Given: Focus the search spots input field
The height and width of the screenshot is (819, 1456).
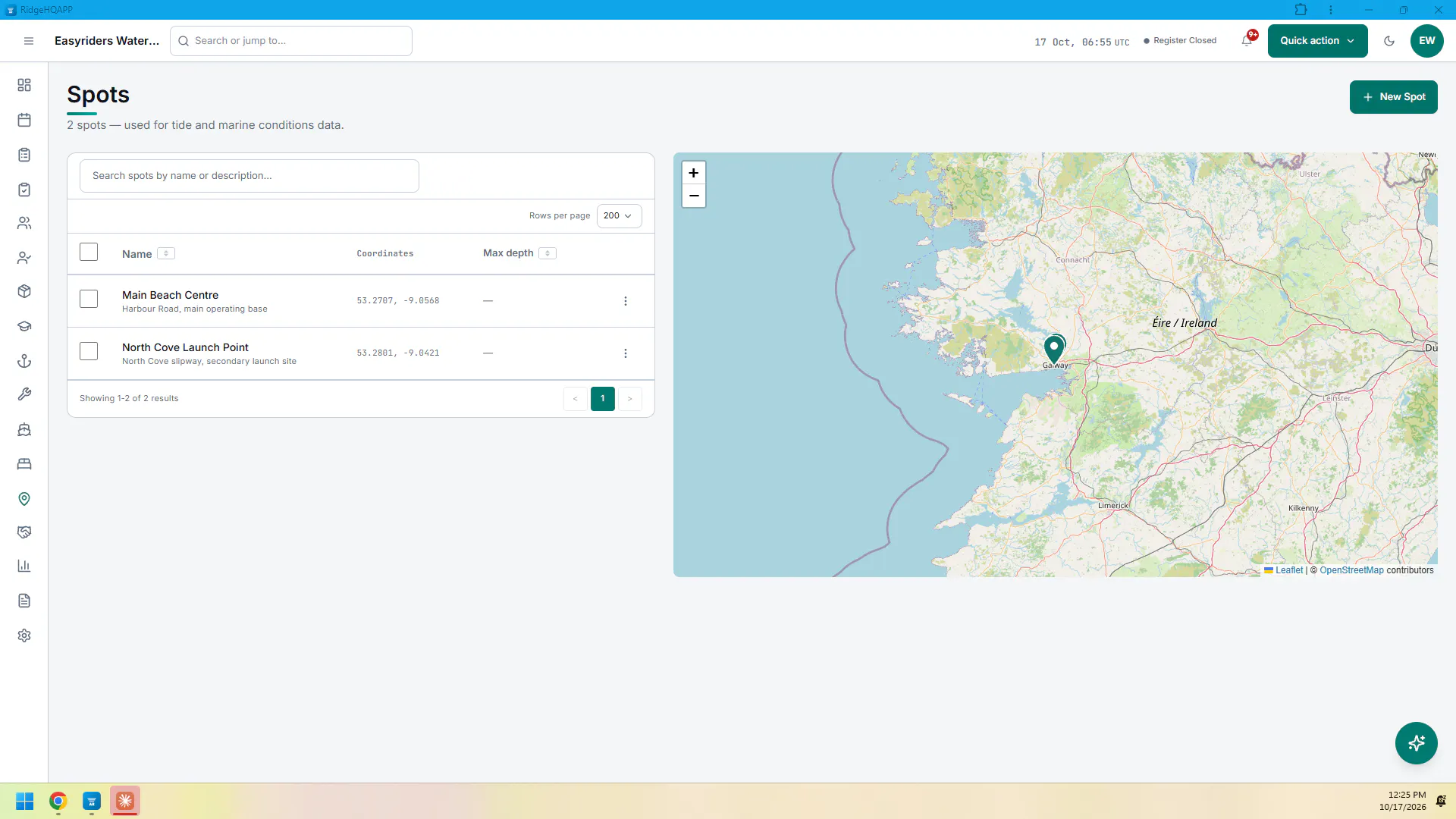Looking at the screenshot, I should point(249,176).
